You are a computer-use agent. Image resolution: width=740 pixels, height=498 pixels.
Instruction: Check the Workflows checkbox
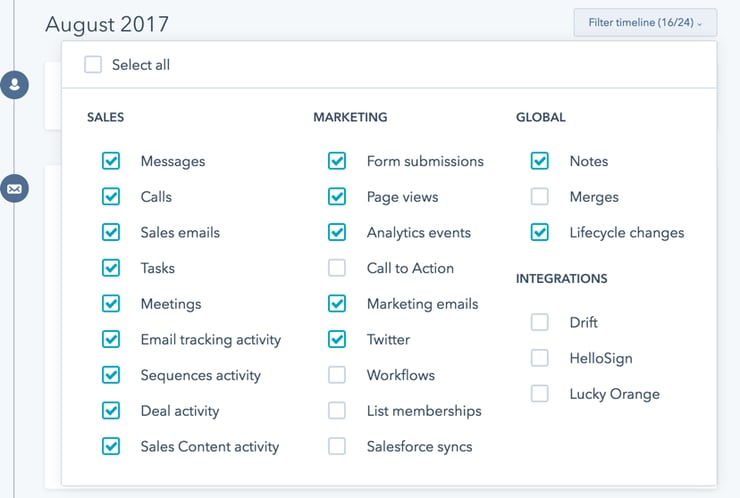(x=337, y=375)
